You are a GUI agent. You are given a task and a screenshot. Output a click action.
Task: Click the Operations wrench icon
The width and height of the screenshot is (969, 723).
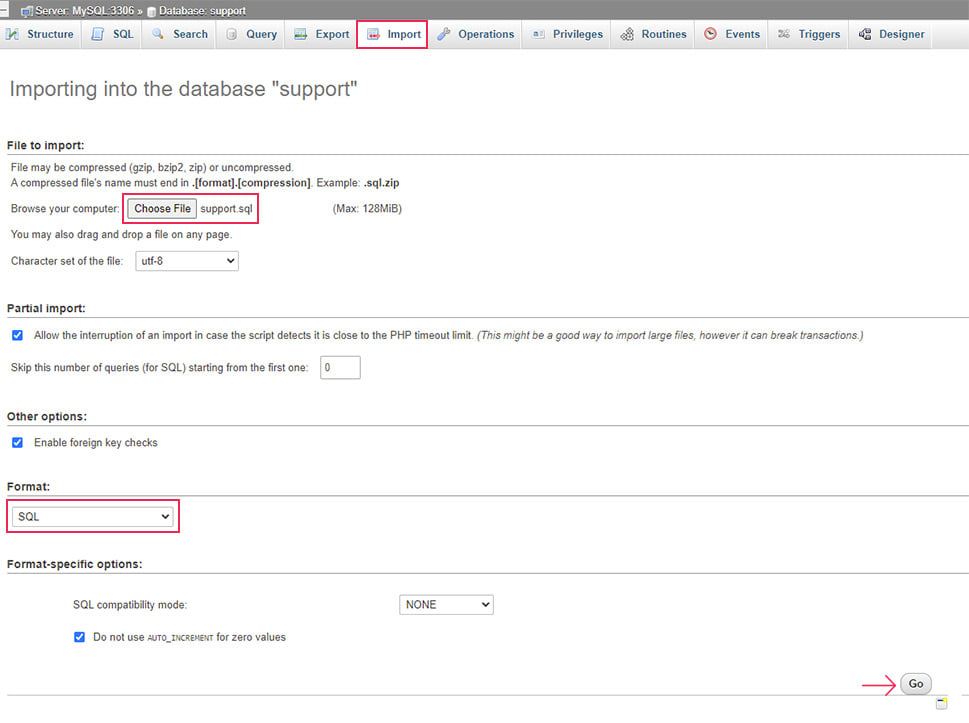coord(443,35)
